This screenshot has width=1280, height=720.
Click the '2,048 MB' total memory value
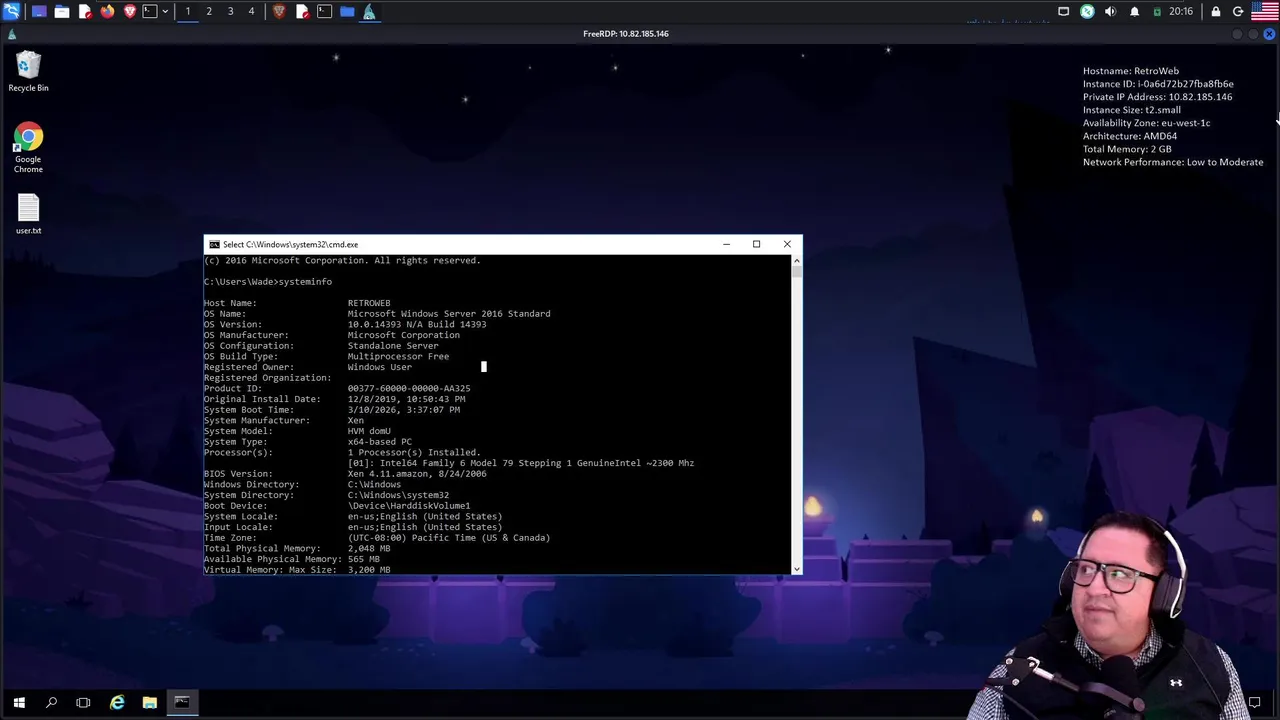point(369,549)
